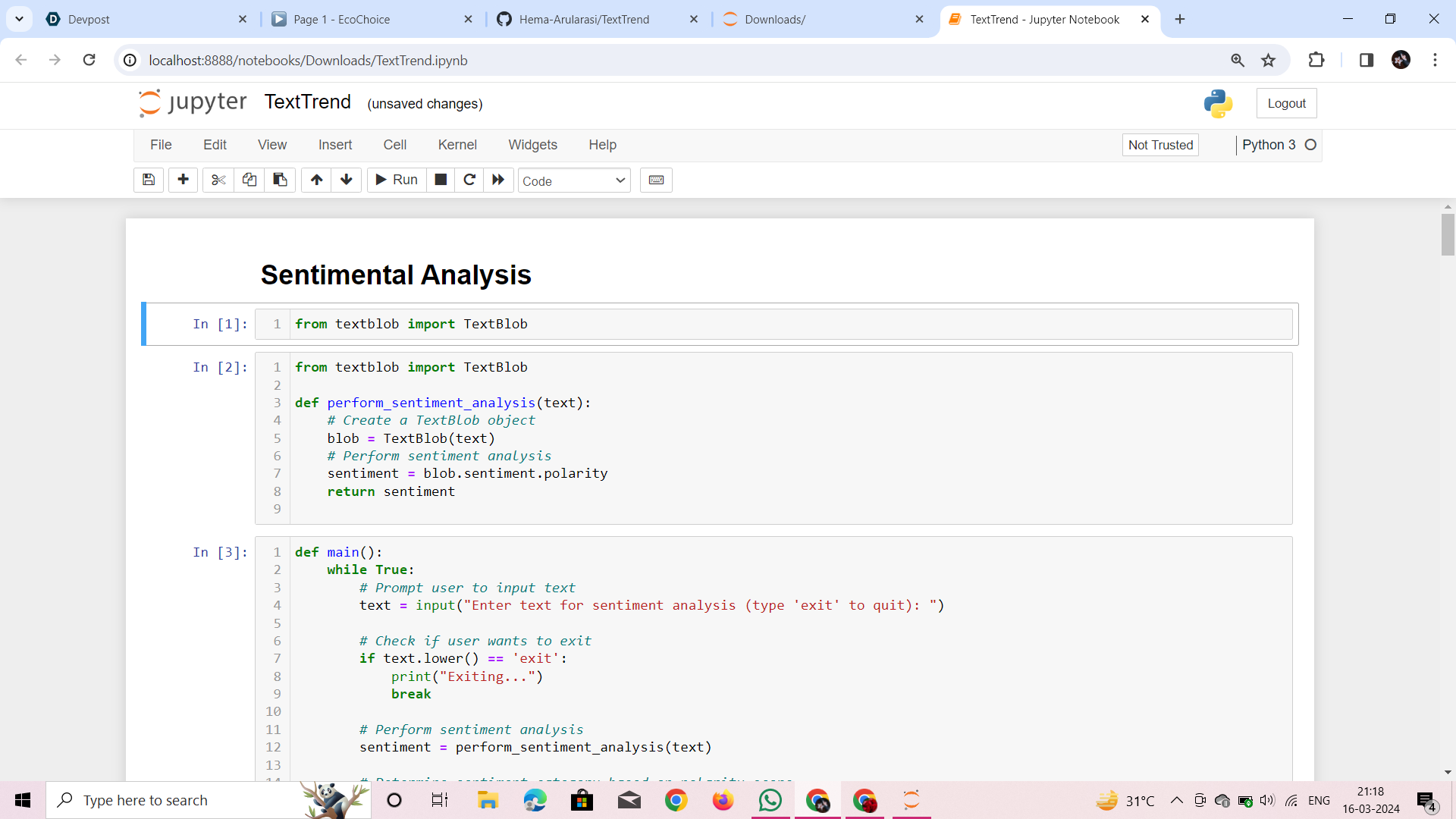1456x819 pixels.
Task: Open the tab search chevron dropdown
Action: tap(19, 19)
